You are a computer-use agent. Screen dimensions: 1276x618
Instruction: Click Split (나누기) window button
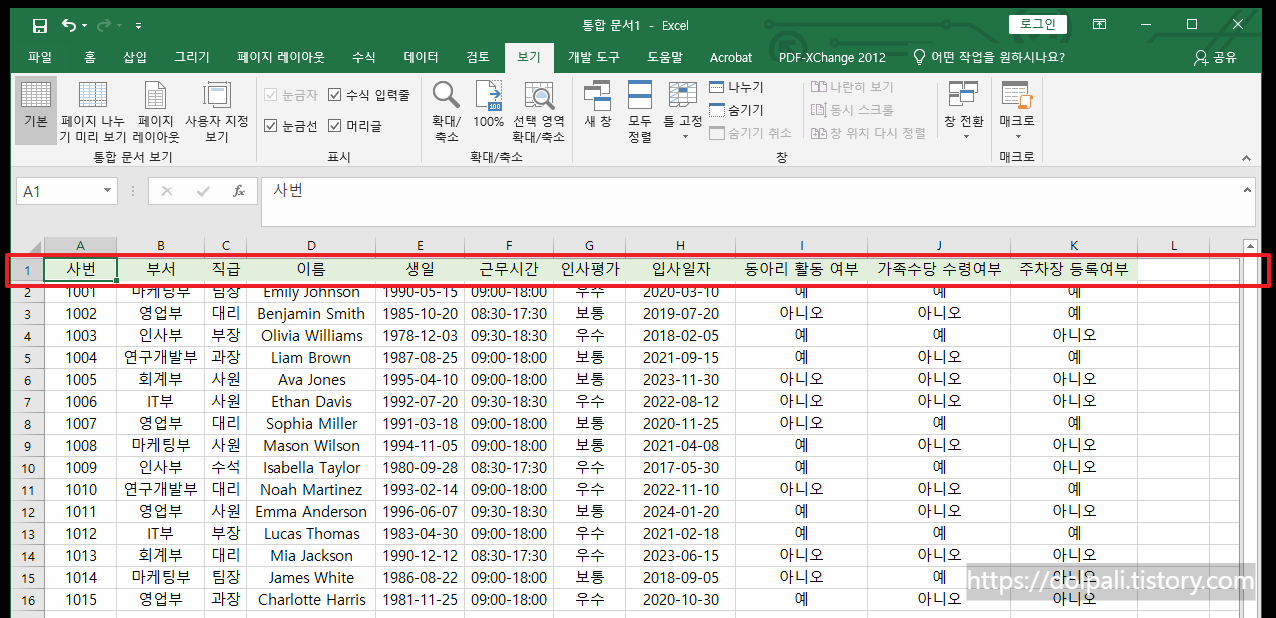(x=736, y=87)
